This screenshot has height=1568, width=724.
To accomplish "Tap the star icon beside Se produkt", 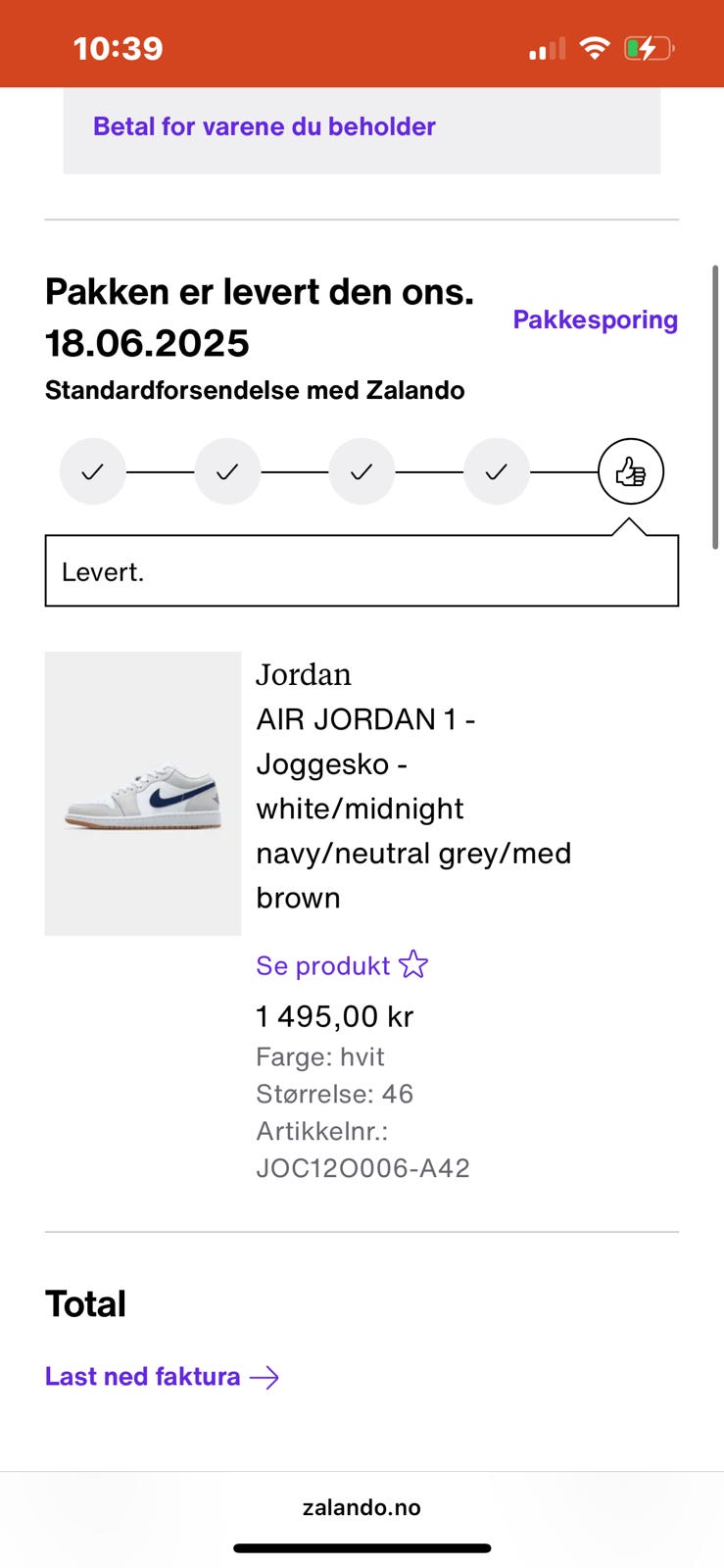I will pos(413,964).
